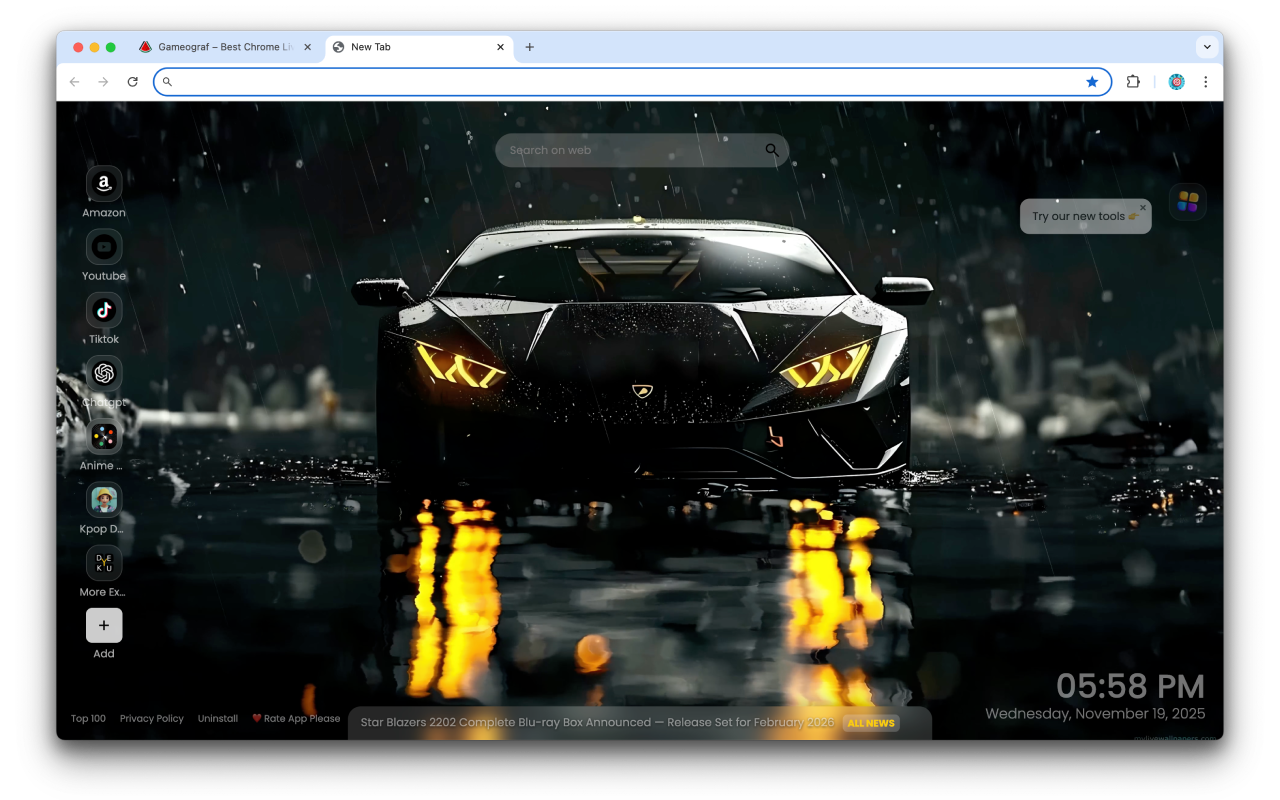1280x800 pixels.
Task: Click the web search magnifier icon
Action: pos(771,150)
